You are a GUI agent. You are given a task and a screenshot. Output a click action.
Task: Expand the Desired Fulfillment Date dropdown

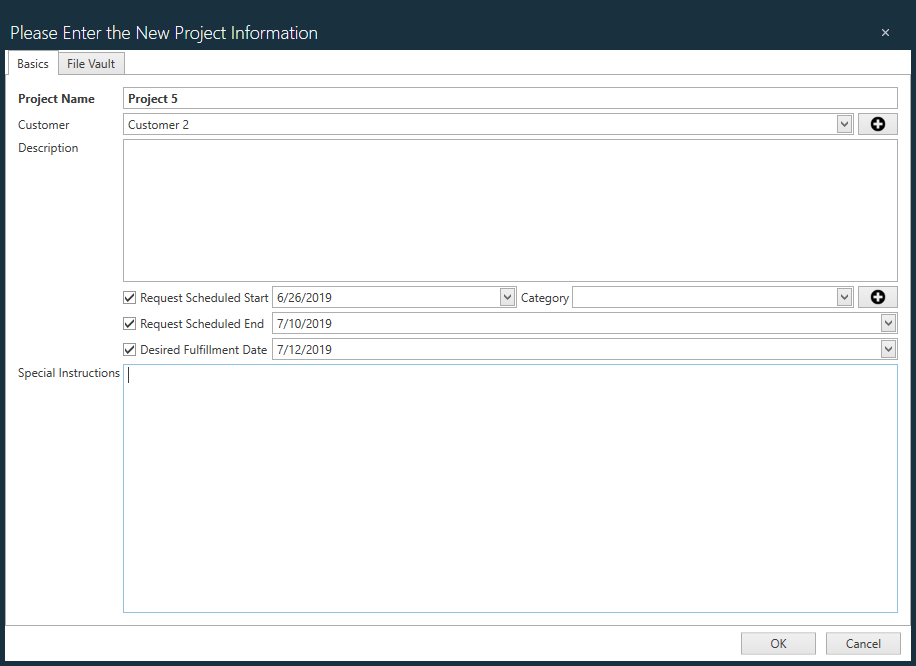[x=888, y=349]
